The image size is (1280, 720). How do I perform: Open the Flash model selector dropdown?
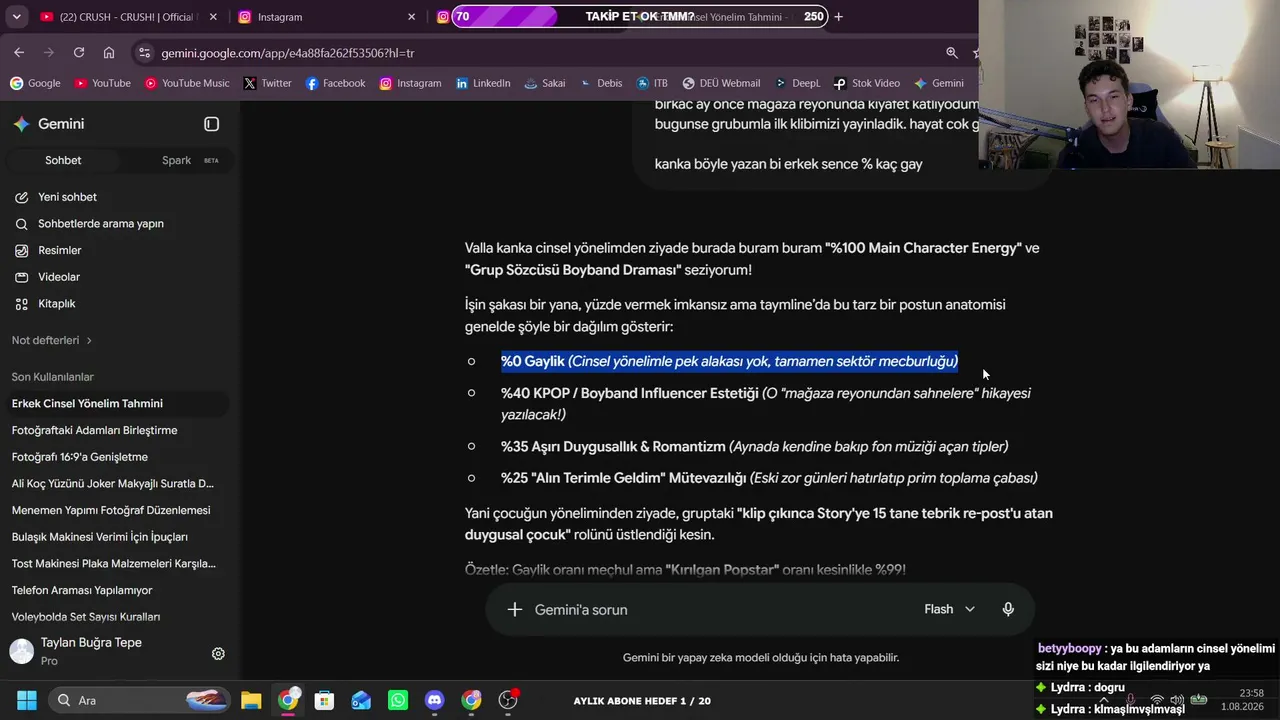point(949,609)
